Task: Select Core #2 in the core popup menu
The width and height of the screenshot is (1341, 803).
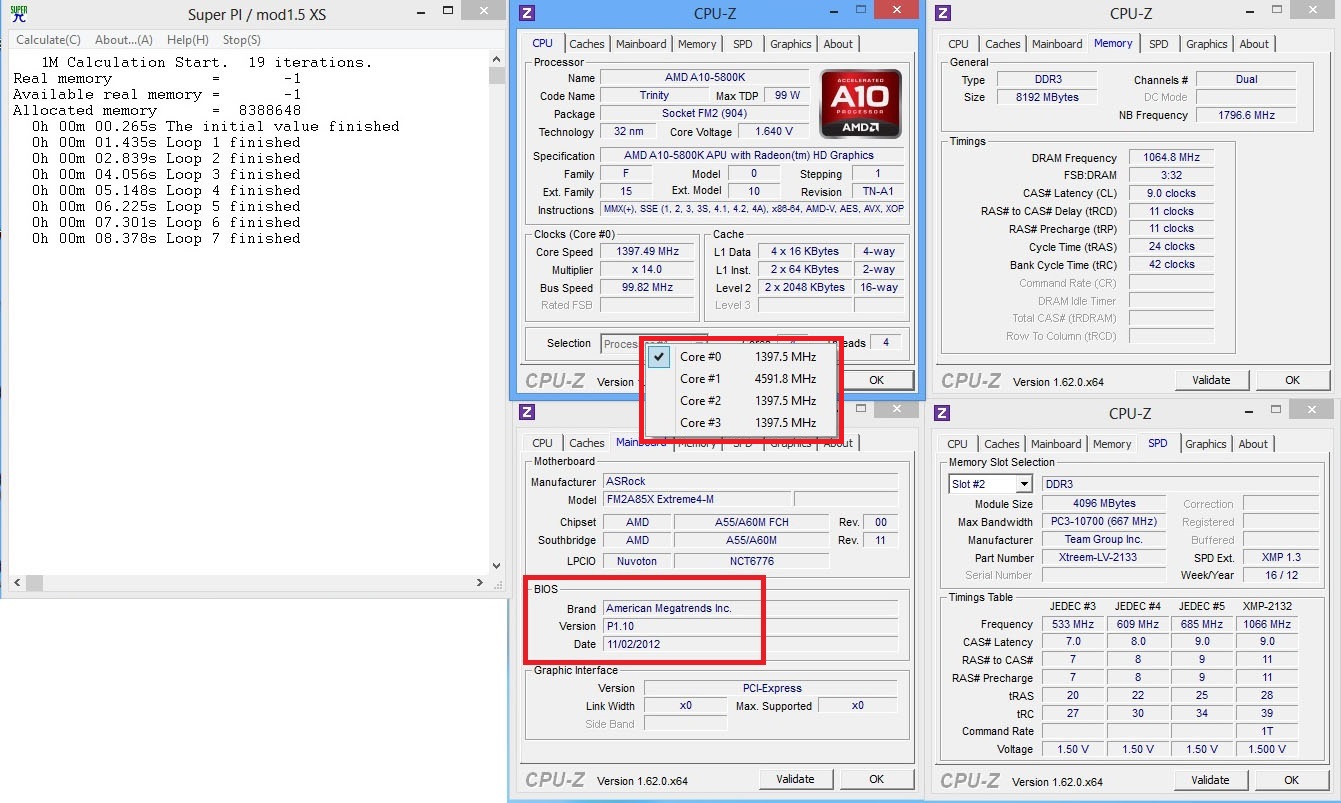Action: coord(741,401)
